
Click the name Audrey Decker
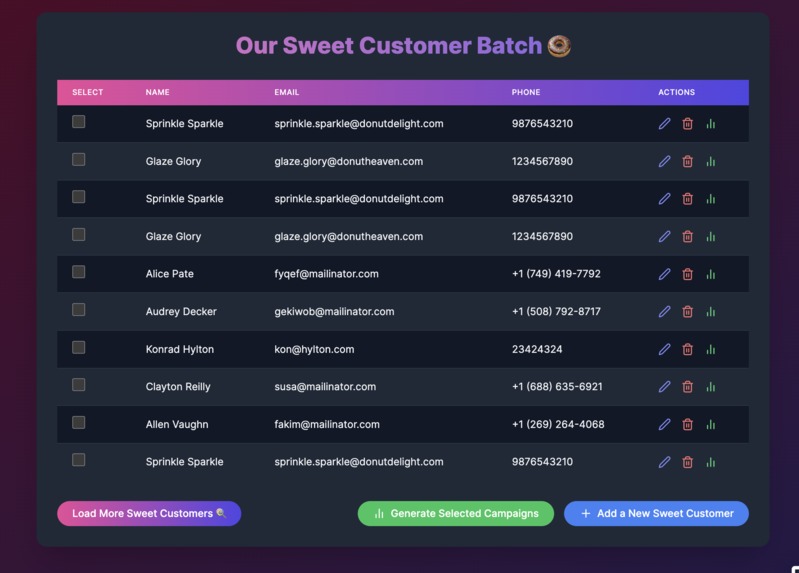pos(181,311)
